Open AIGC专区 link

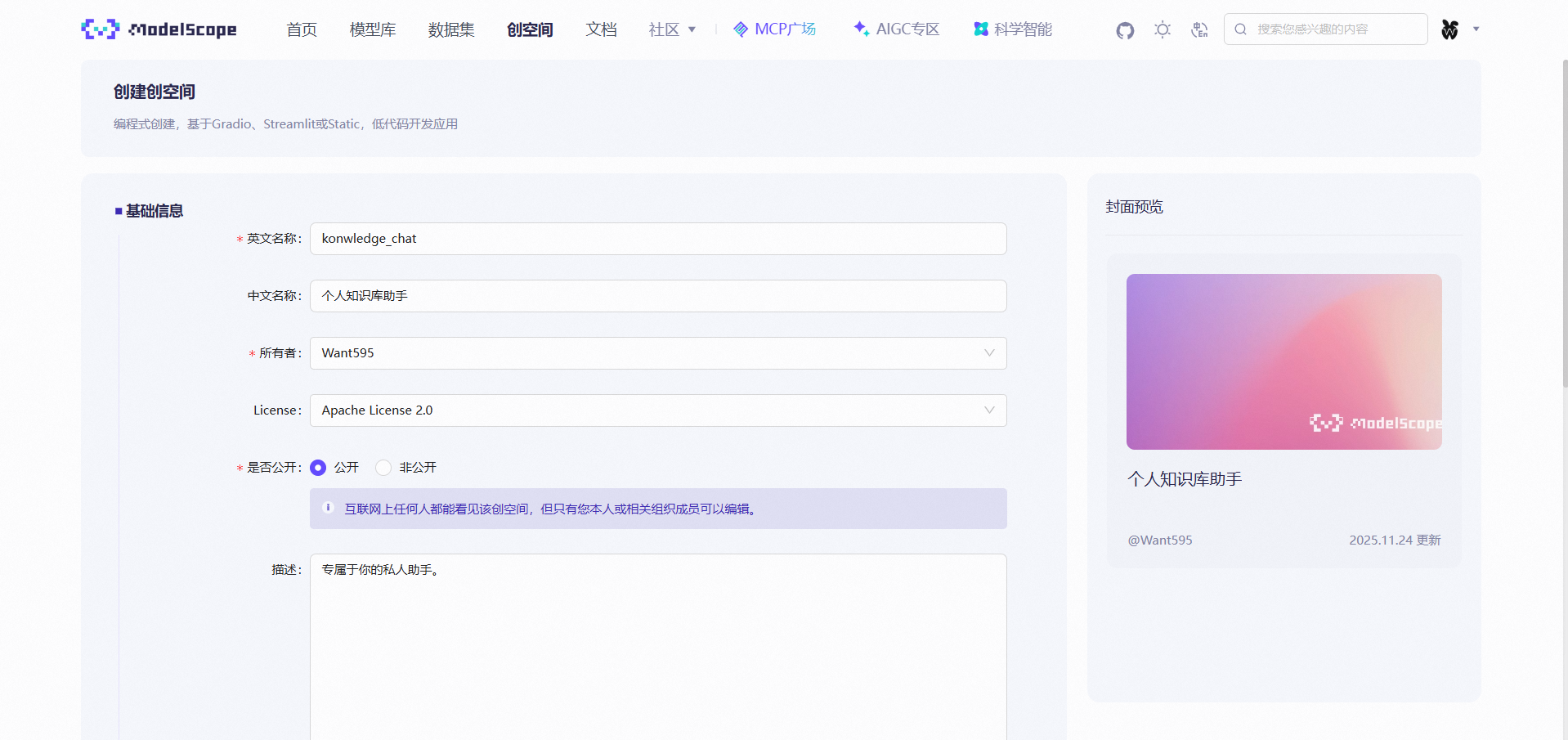point(897,29)
